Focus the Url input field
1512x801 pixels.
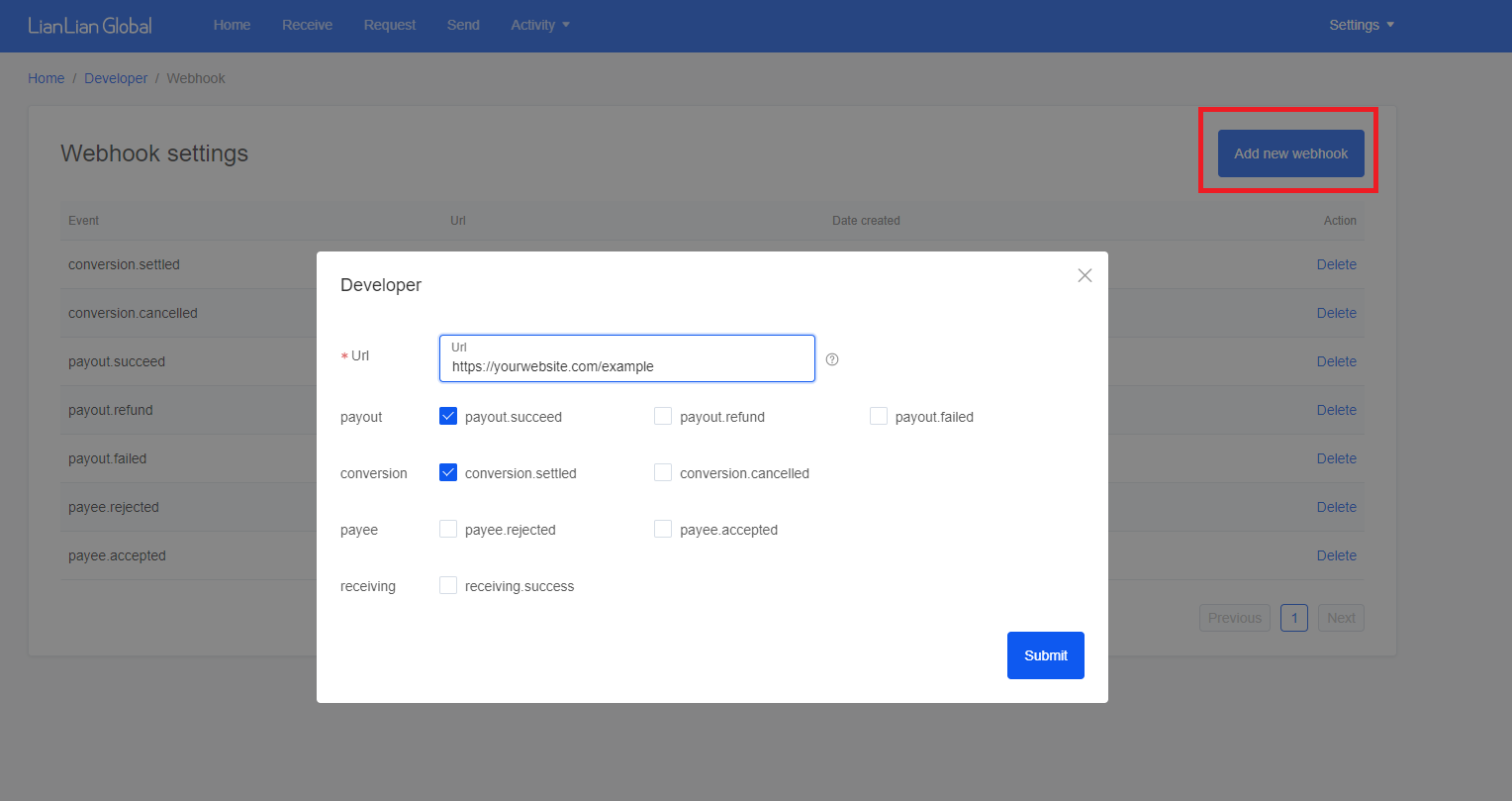(626, 366)
